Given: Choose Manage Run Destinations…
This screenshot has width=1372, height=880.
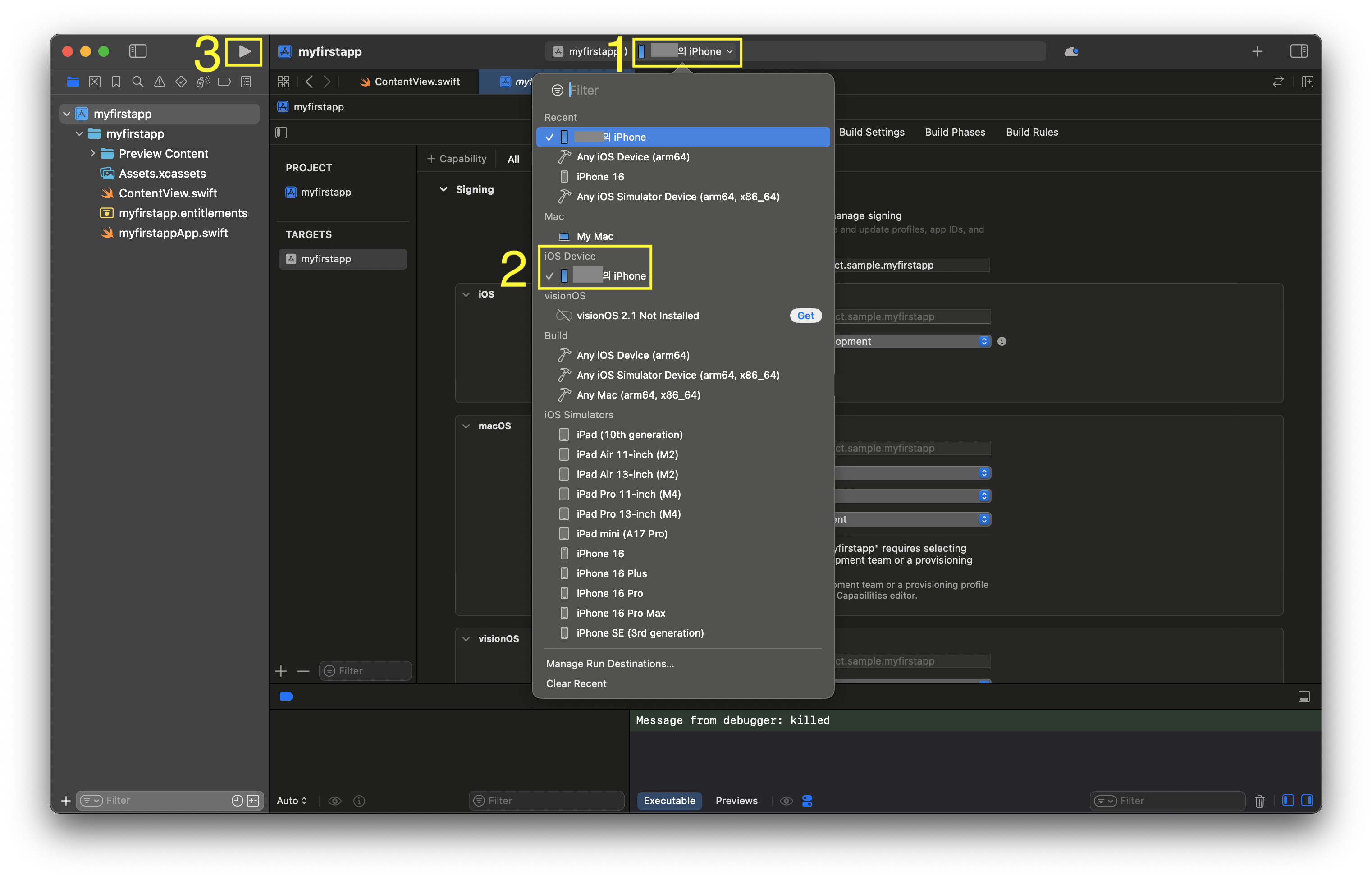Looking at the screenshot, I should pyautogui.click(x=609, y=664).
